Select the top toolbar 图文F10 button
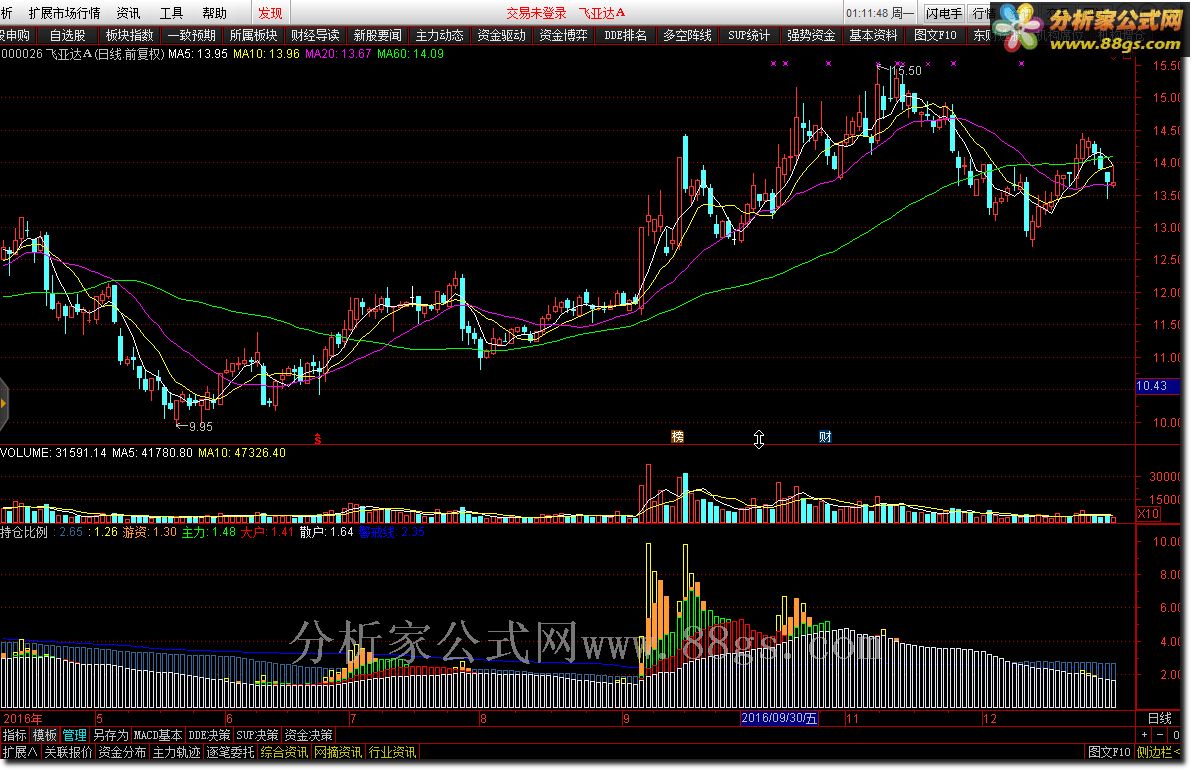Viewport: 1192px width, 770px height. tap(935, 35)
